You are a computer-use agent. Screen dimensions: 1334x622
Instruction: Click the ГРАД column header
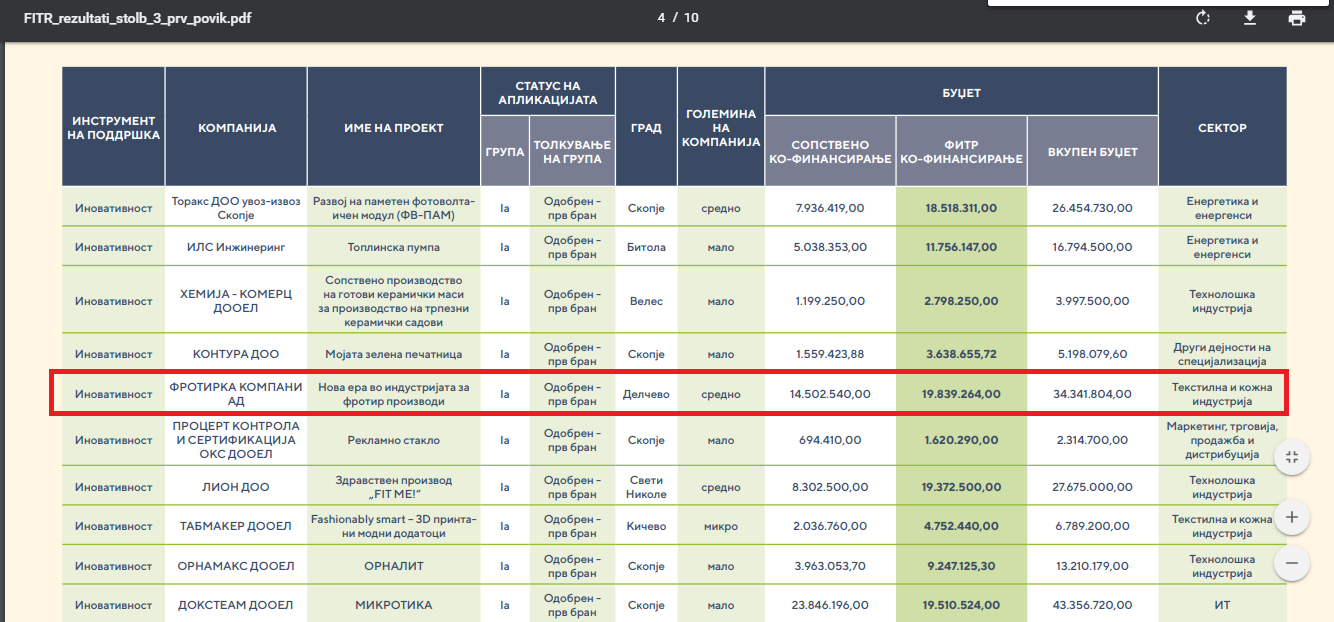[646, 127]
